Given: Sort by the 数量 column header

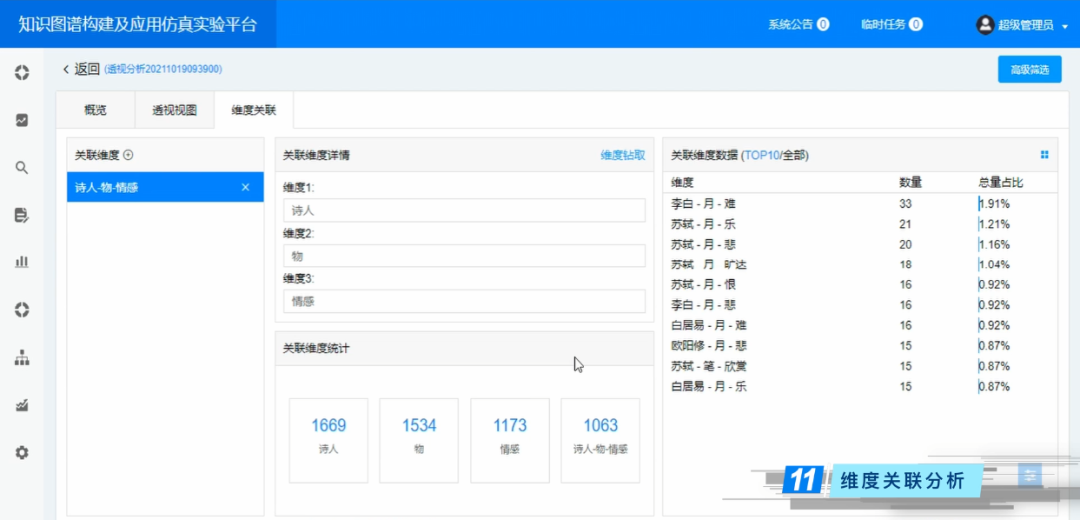Looking at the screenshot, I should [911, 183].
